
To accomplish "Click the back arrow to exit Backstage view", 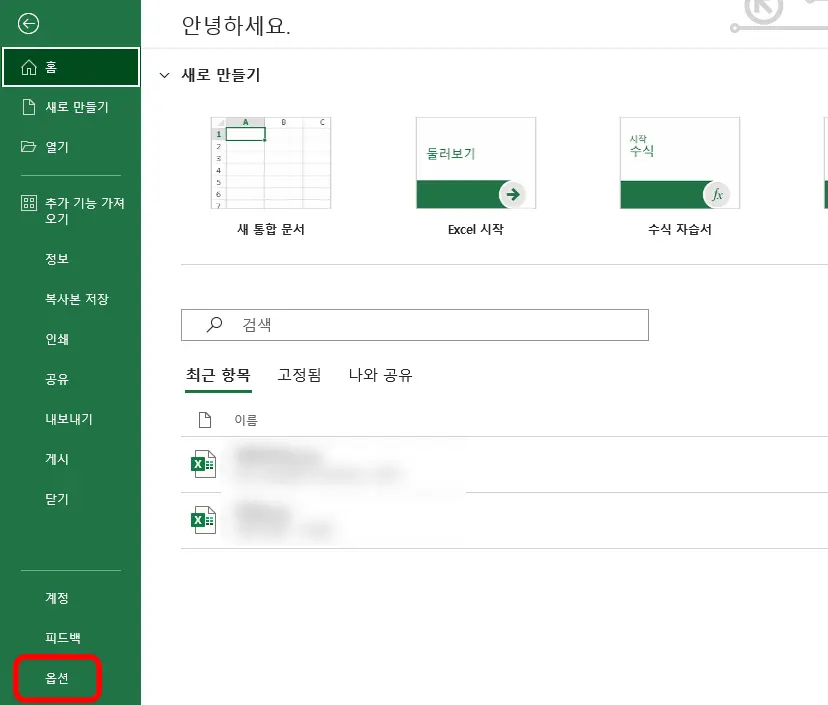I will [x=29, y=24].
